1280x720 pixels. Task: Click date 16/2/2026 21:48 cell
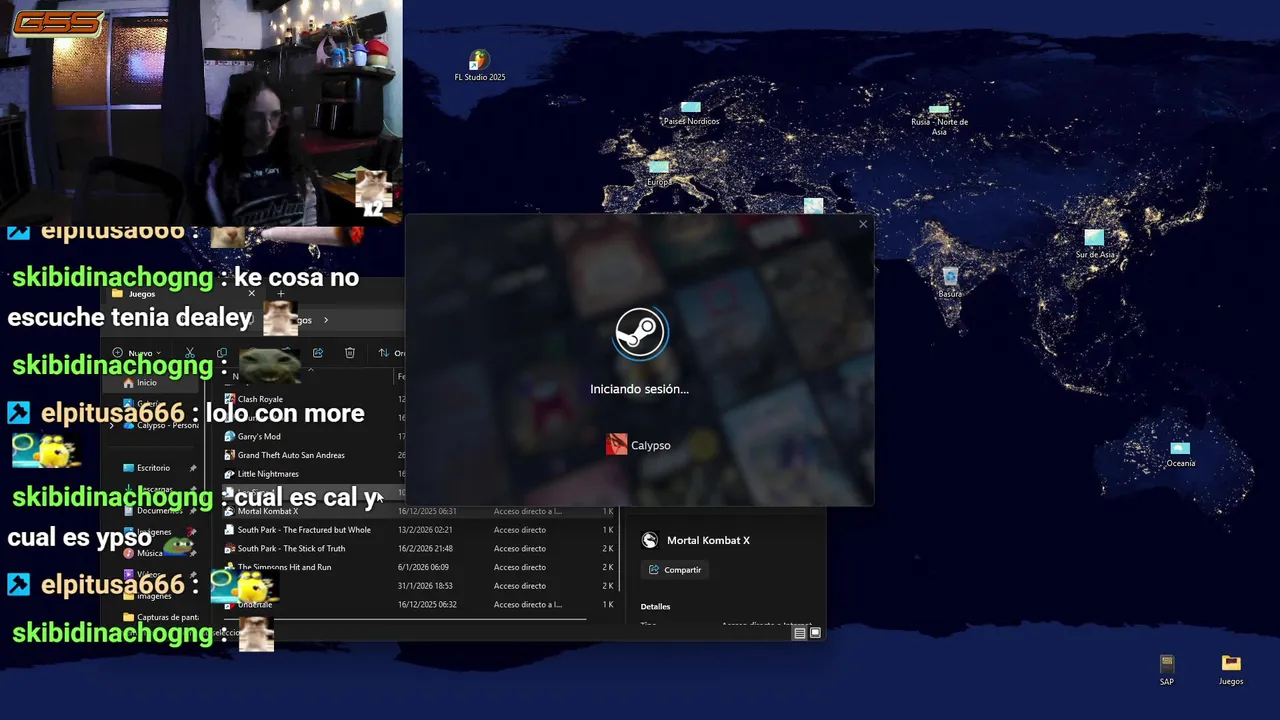coord(425,549)
